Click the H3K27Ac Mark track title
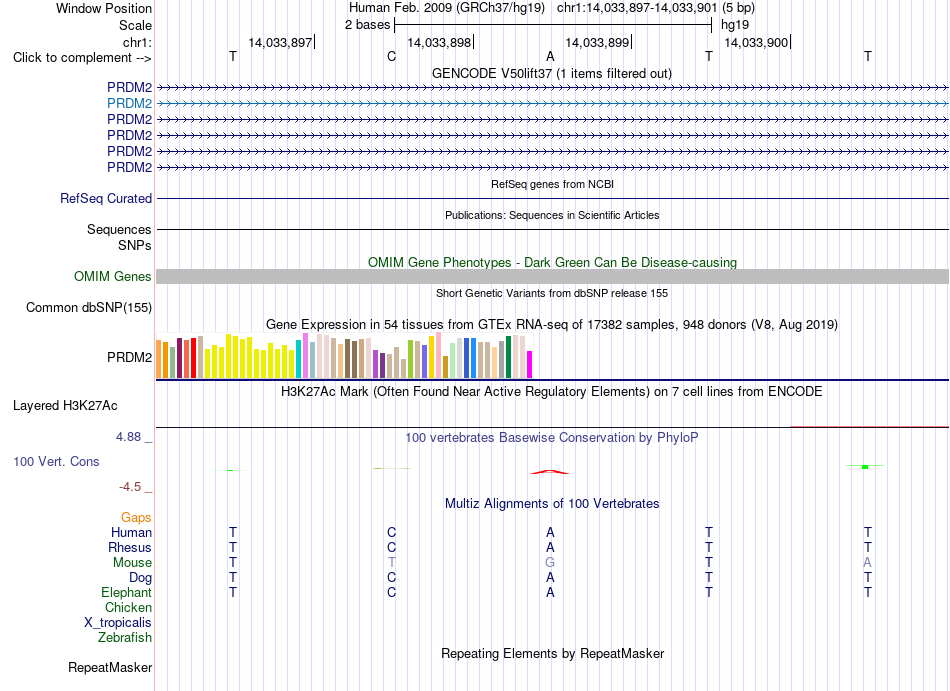The width and height of the screenshot is (950, 691). (552, 391)
